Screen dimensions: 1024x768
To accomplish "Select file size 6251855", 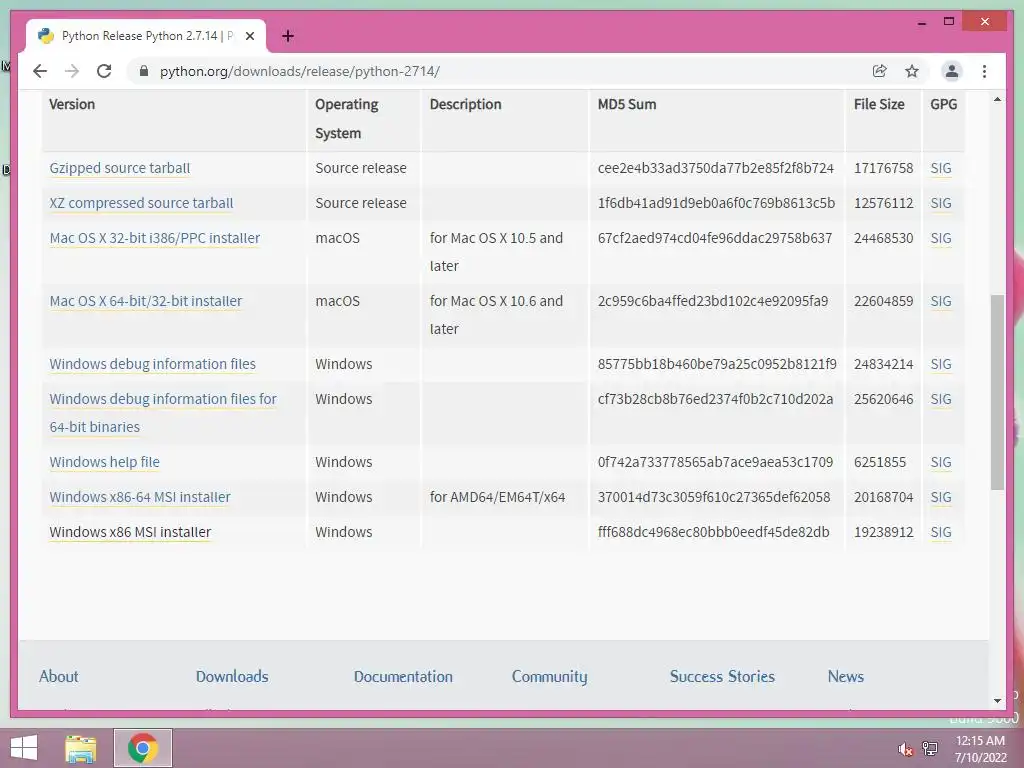I will [880, 462].
